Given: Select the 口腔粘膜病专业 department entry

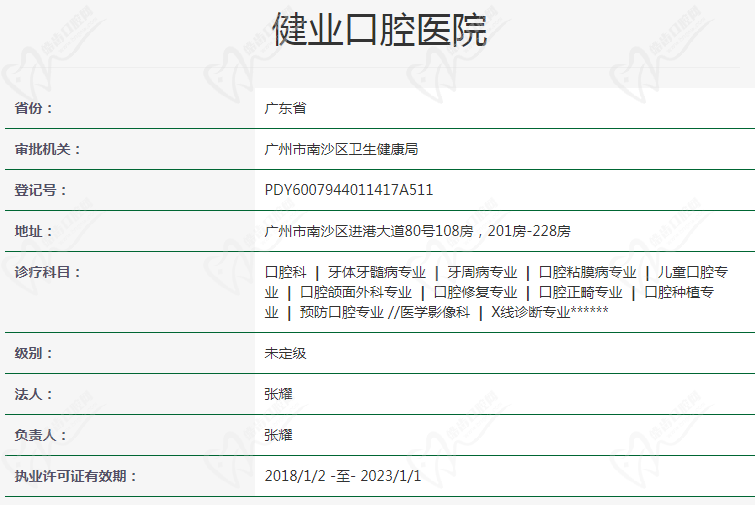Looking at the screenshot, I should 587,272.
